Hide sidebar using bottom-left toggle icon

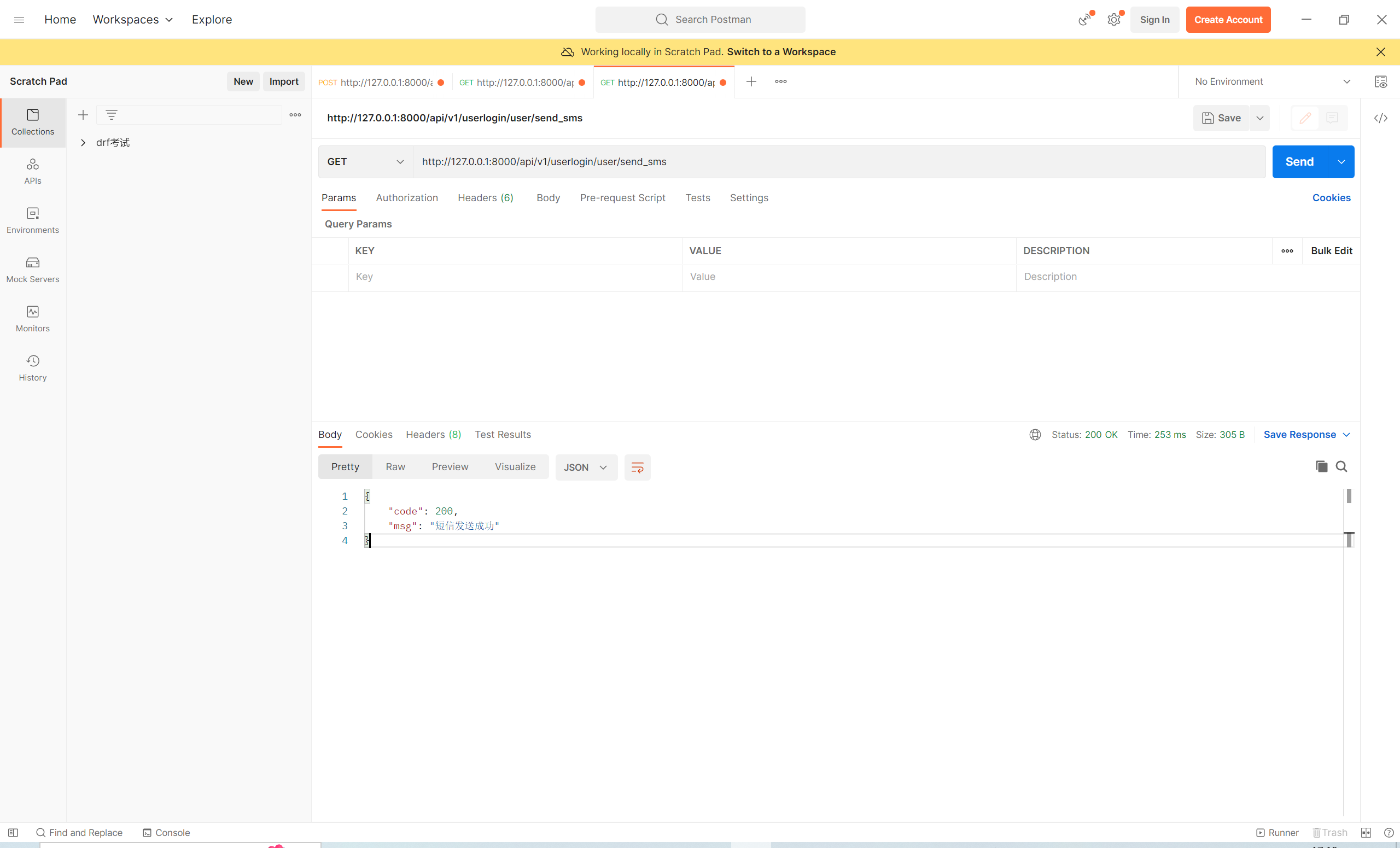(13, 832)
